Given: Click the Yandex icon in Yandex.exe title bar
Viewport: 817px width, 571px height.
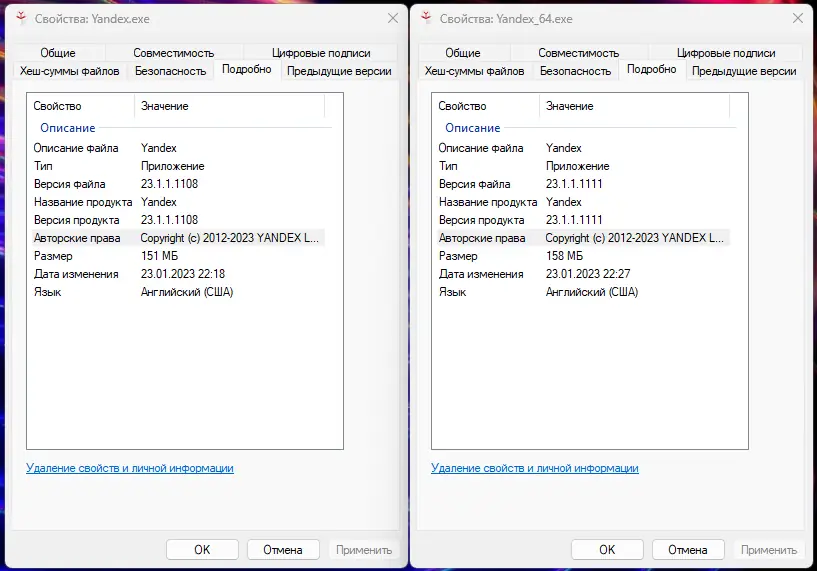Looking at the screenshot, I should click(x=22, y=18).
